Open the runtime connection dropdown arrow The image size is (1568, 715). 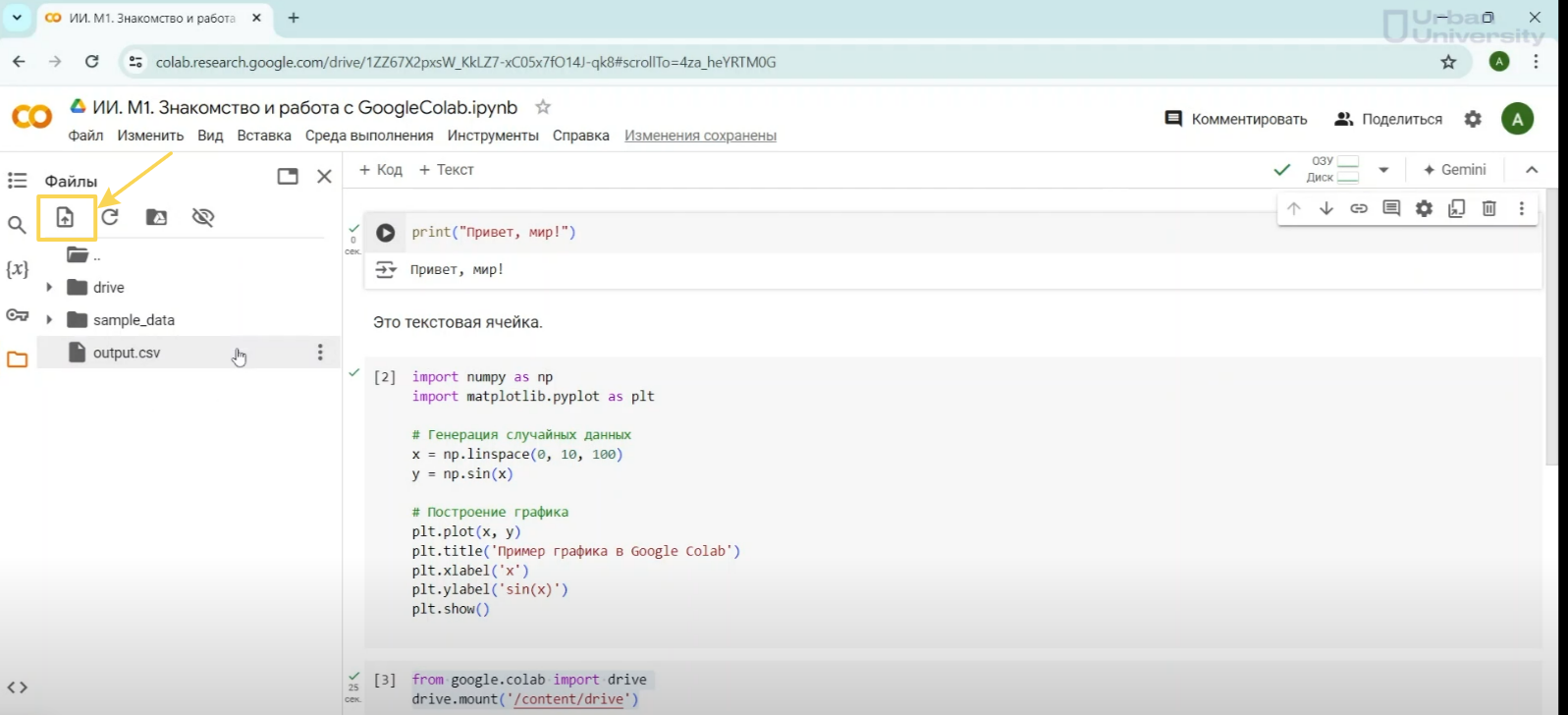click(1383, 170)
